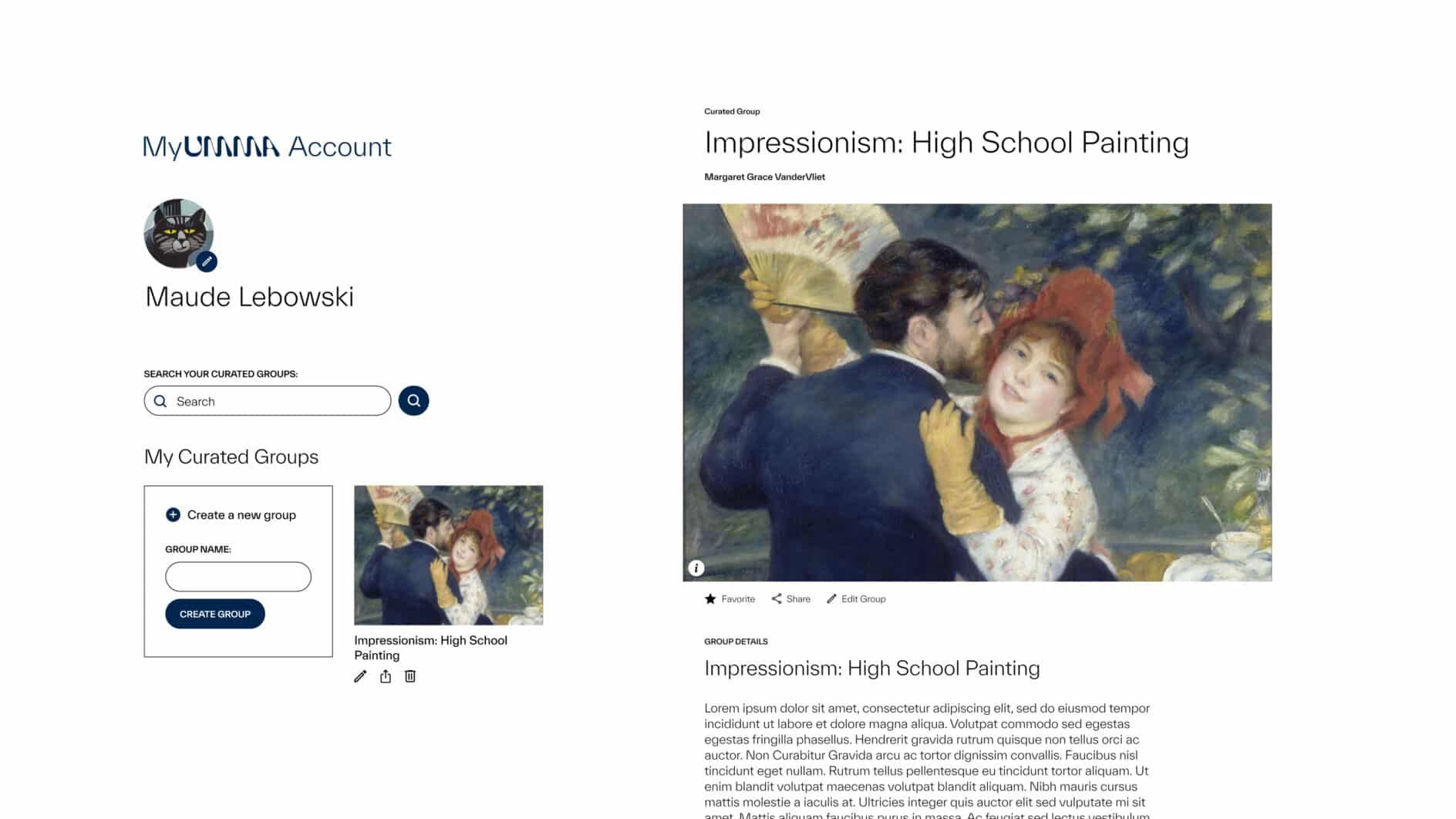Toggle Favorite on the curated group
Image resolution: width=1456 pixels, height=819 pixels.
(730, 598)
